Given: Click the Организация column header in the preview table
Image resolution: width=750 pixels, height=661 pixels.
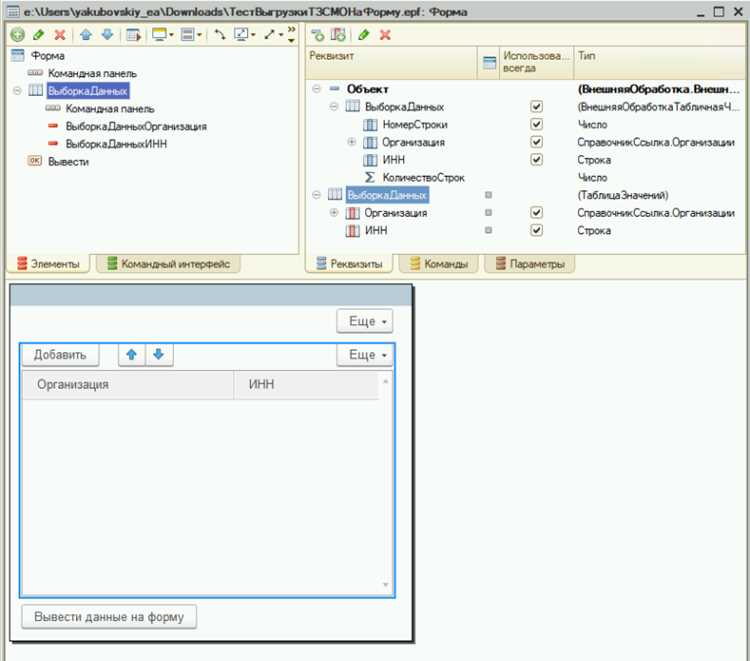Looking at the screenshot, I should 128,385.
